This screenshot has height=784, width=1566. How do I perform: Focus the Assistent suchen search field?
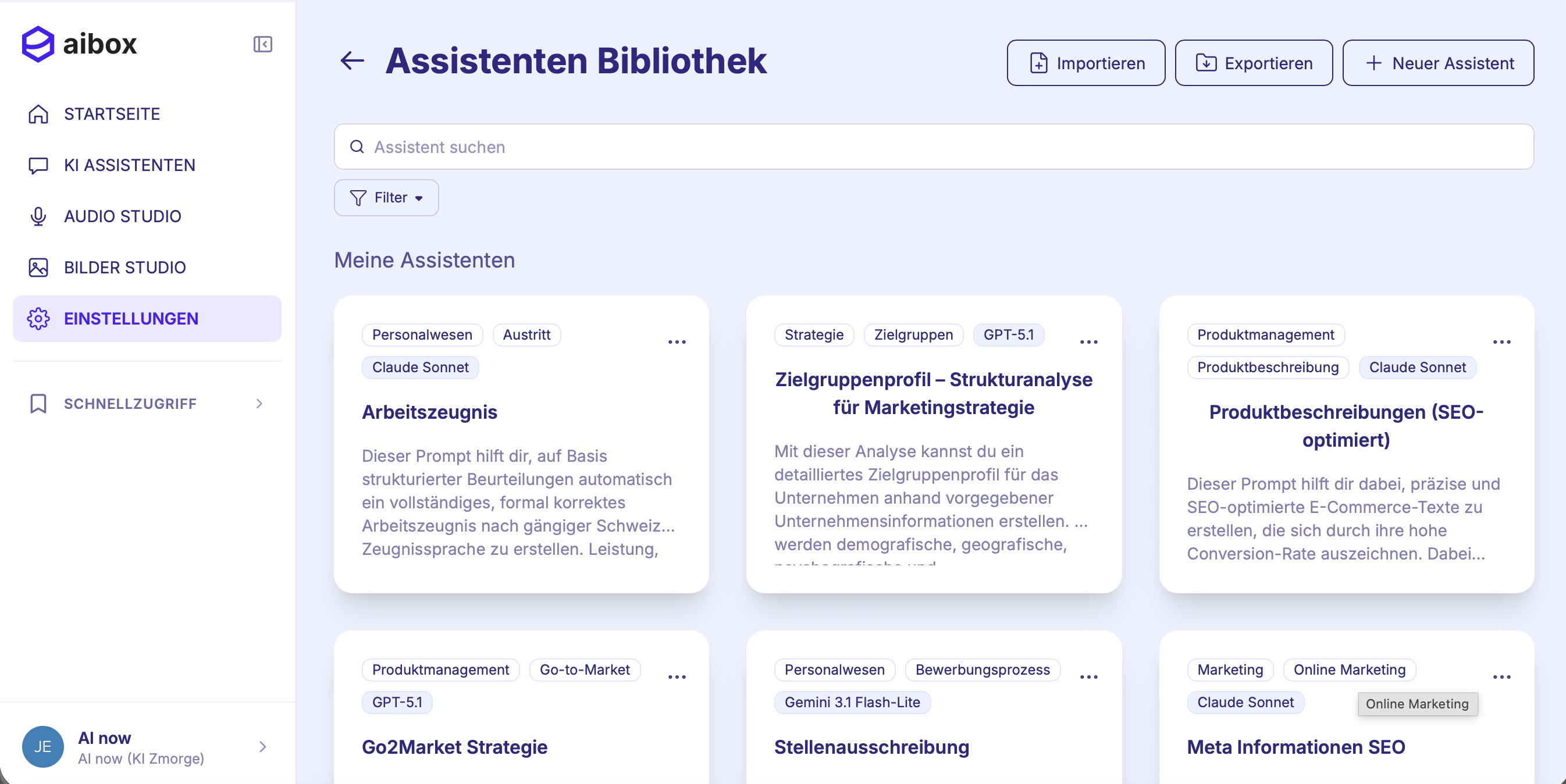tap(934, 147)
